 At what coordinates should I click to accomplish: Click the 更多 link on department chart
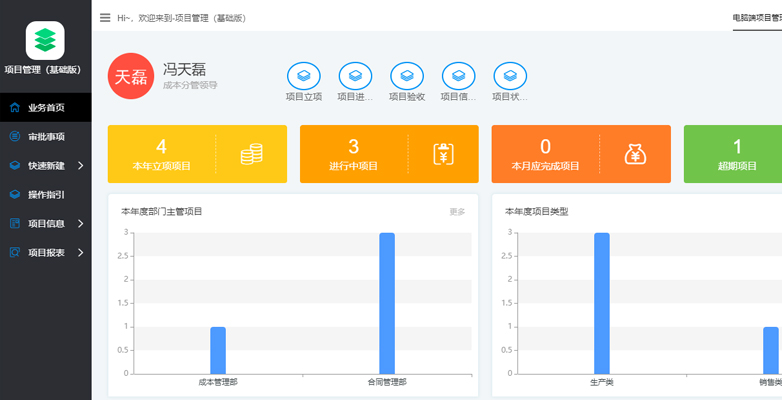(457, 212)
